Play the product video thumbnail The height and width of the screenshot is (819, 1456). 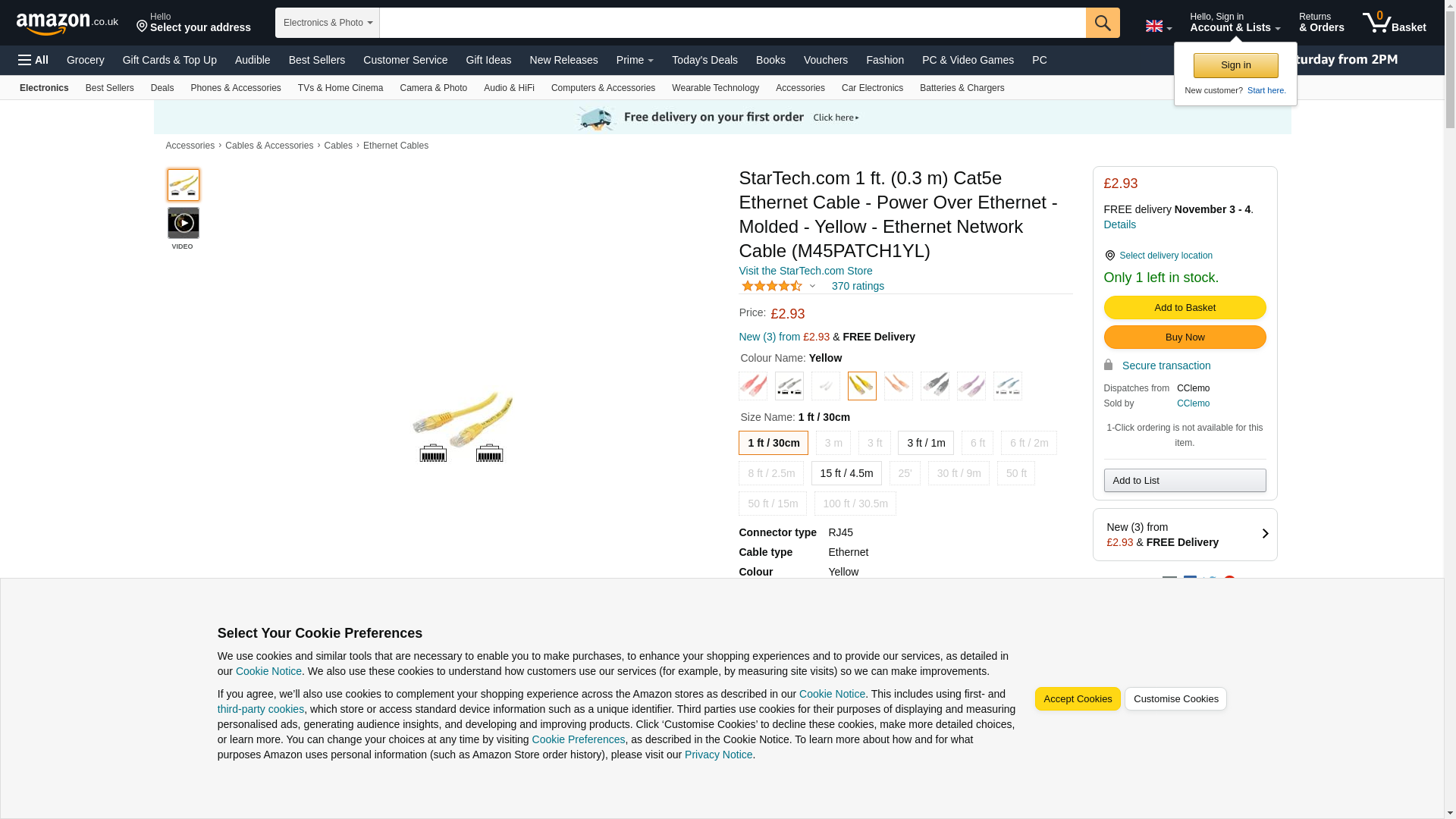[x=183, y=224]
